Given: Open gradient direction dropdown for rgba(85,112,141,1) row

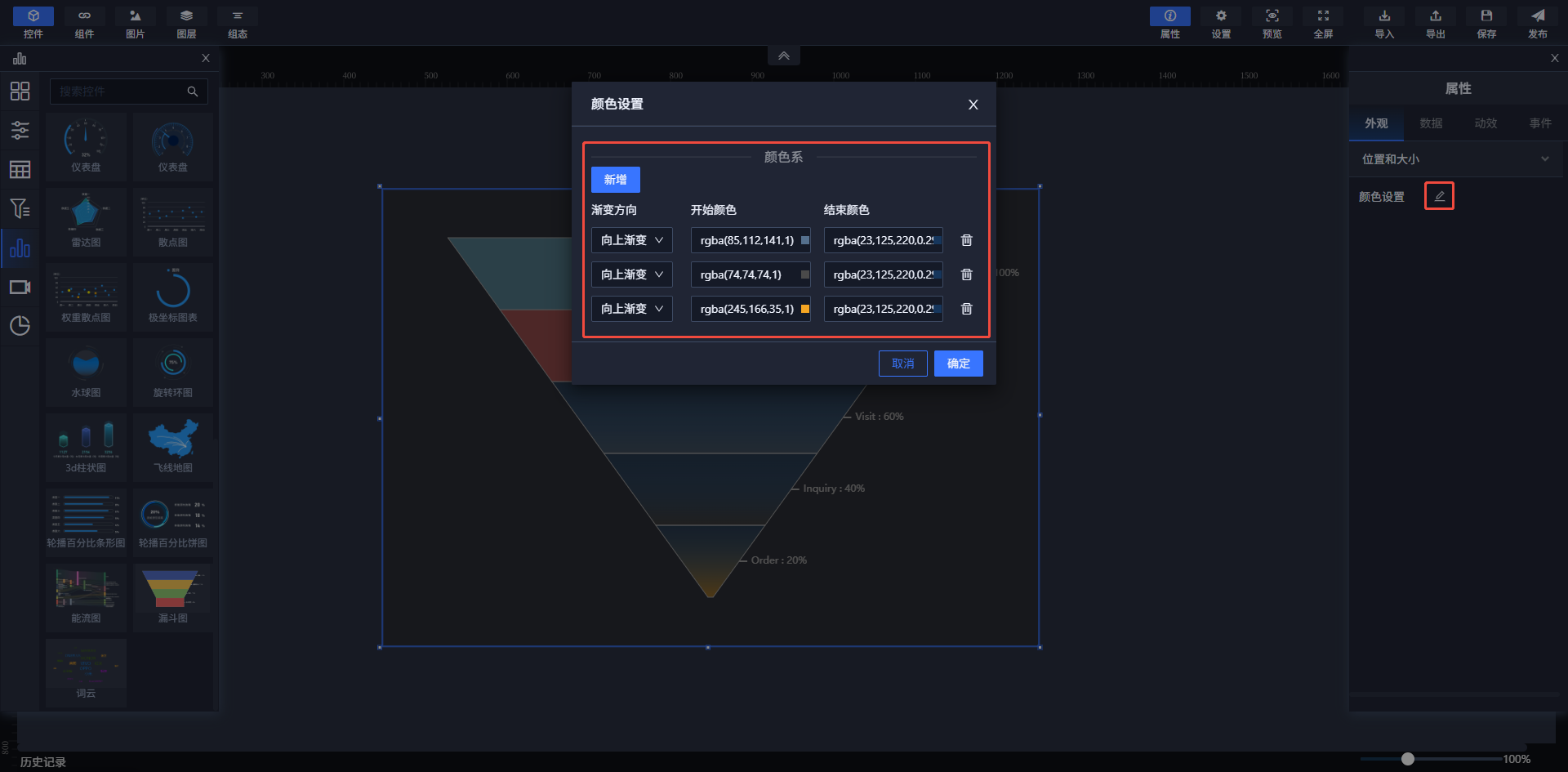Looking at the screenshot, I should tap(632, 240).
